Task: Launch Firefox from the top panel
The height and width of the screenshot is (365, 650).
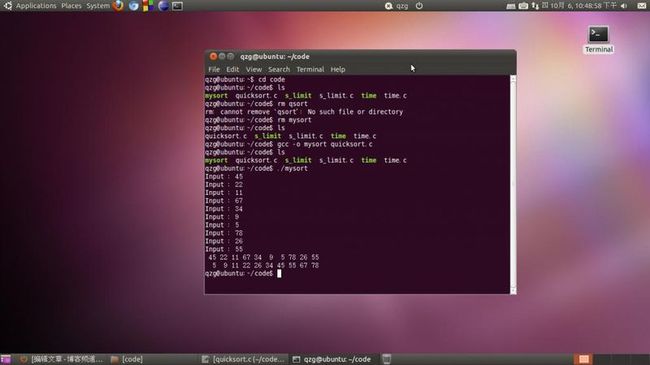Action: [119, 6]
